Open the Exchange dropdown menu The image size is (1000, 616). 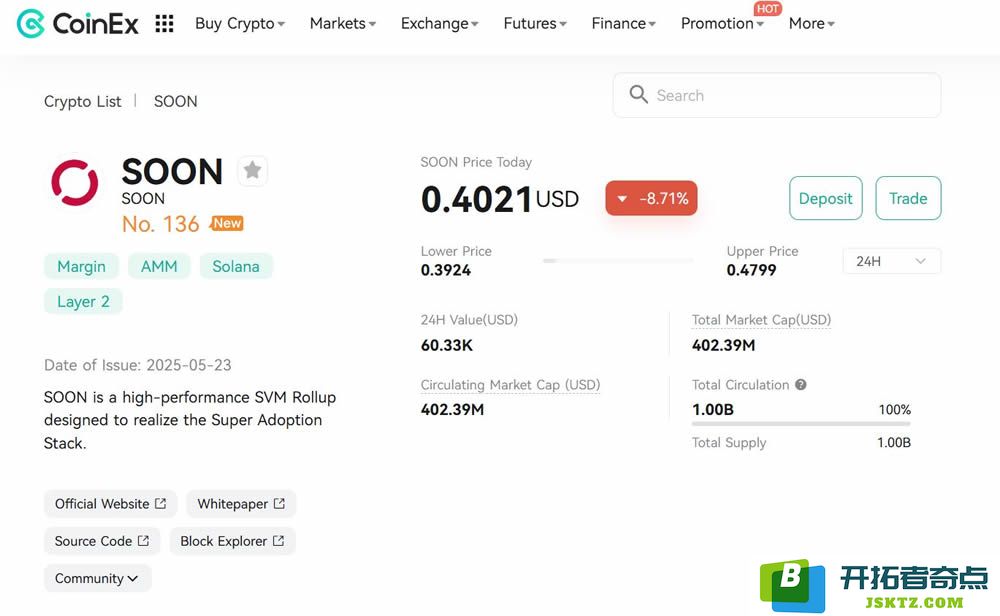point(439,24)
